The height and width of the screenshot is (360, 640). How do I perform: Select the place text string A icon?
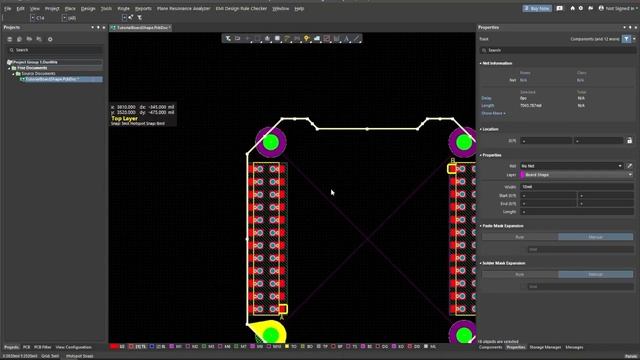[347, 38]
